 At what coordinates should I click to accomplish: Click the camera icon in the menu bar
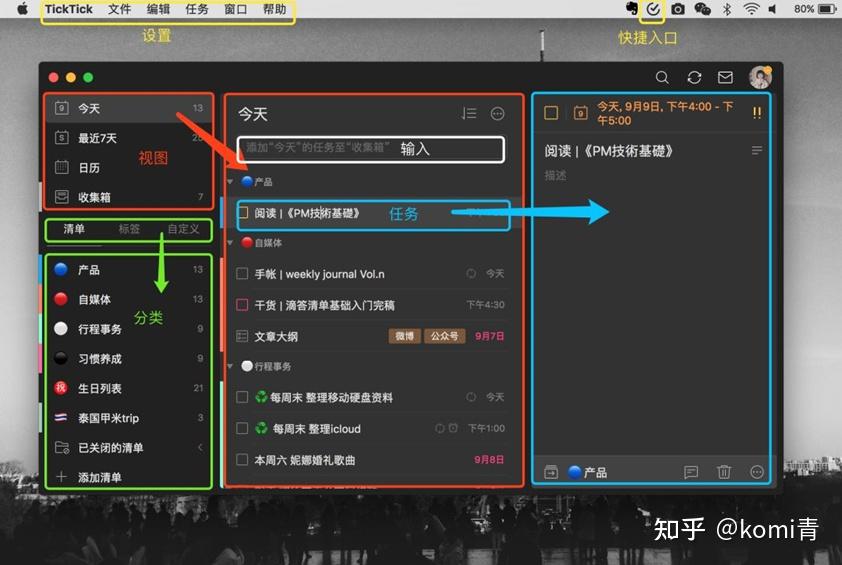(x=678, y=9)
